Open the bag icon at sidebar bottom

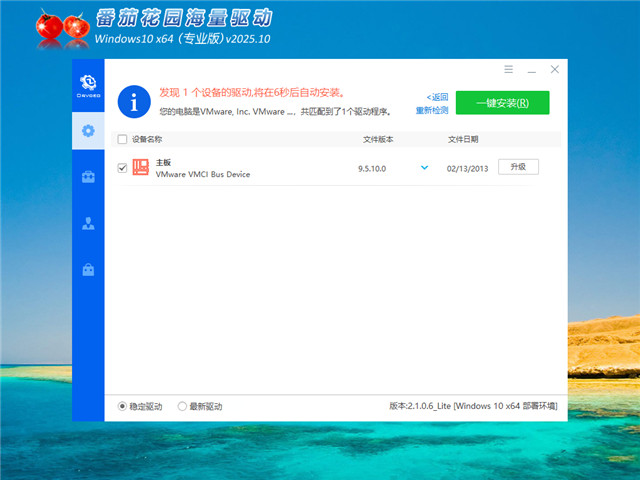(x=88, y=269)
